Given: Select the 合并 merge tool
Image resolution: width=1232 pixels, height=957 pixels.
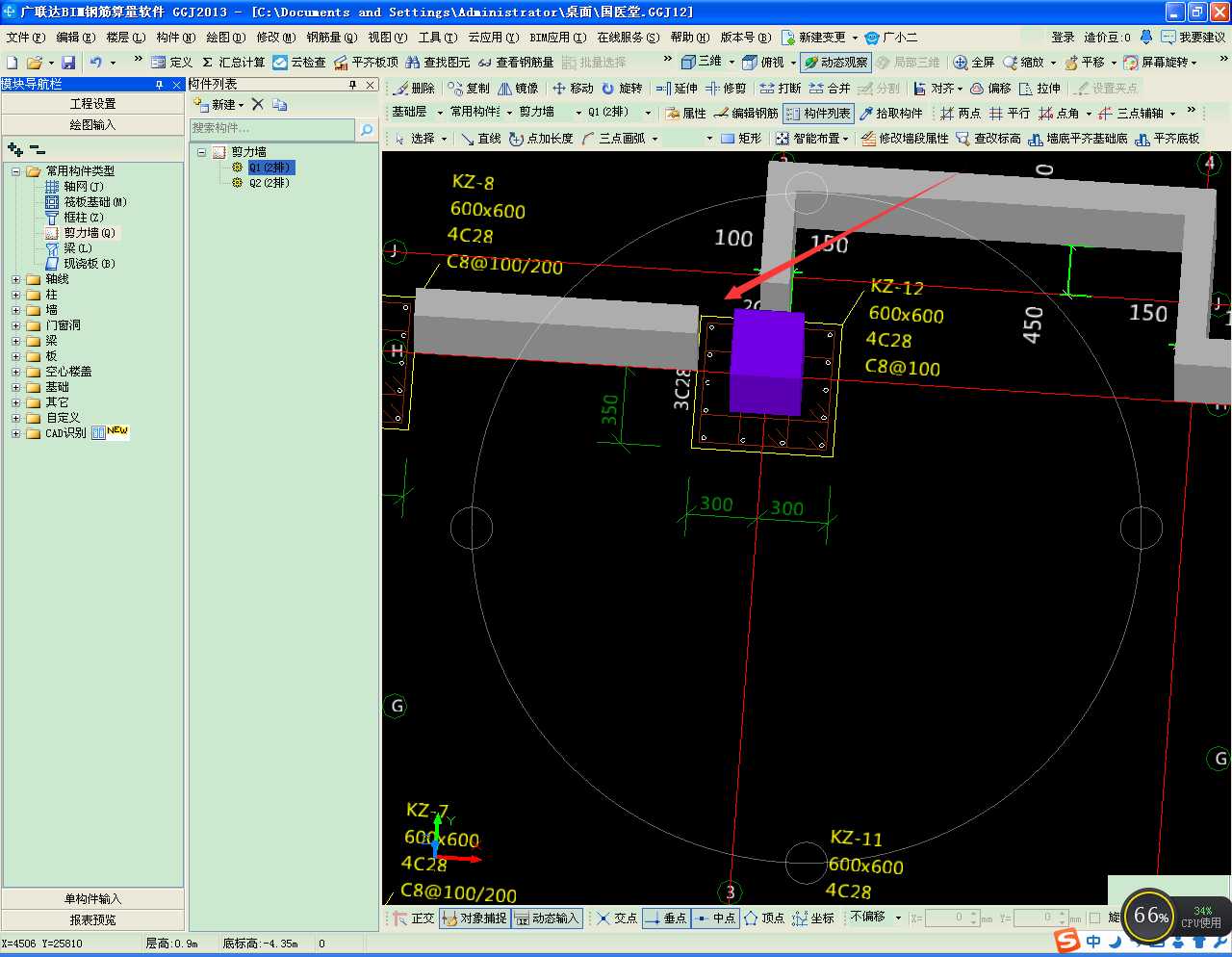Looking at the screenshot, I should pyautogui.click(x=830, y=89).
